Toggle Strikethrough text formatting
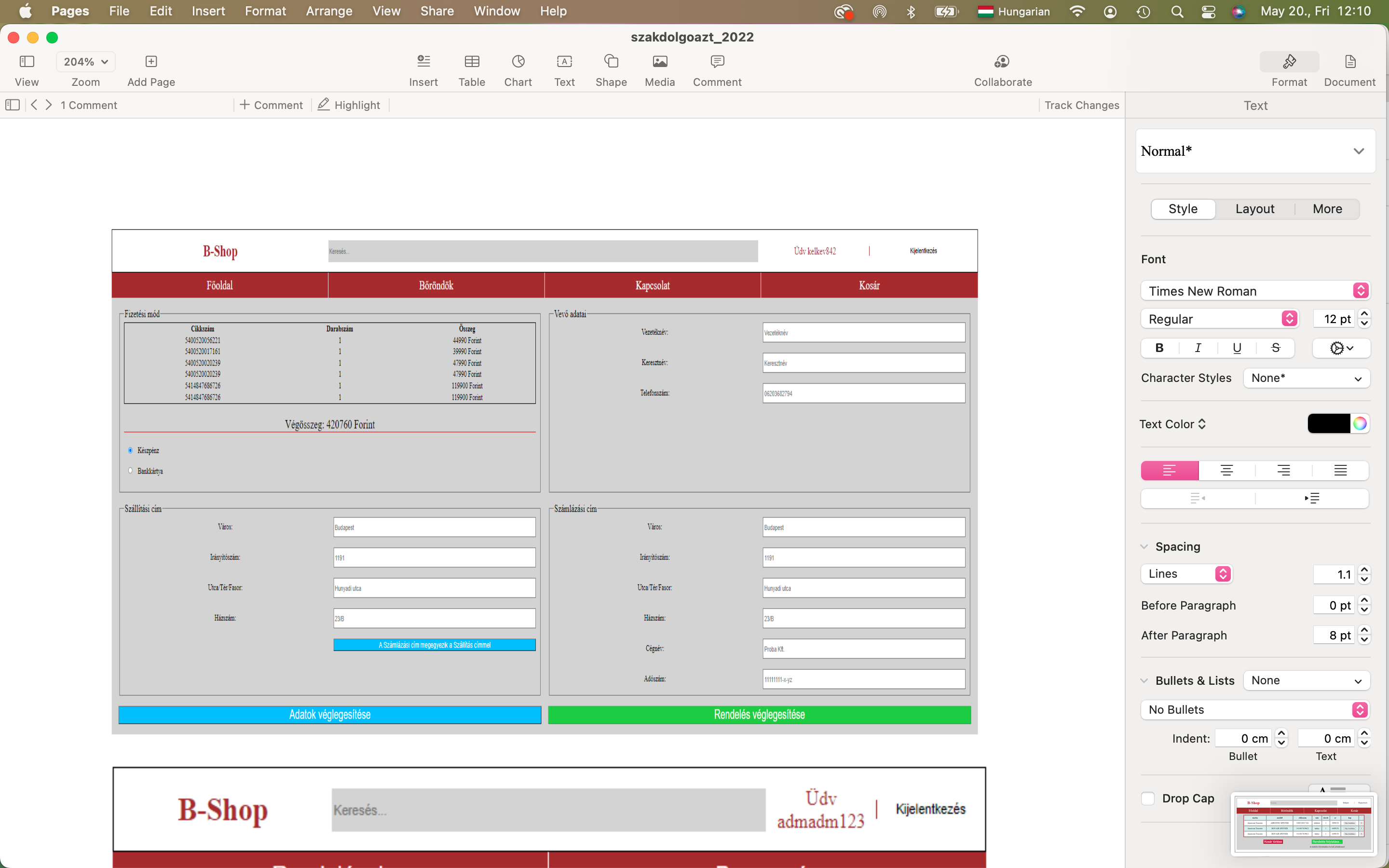This screenshot has height=868, width=1389. pos(1275,348)
